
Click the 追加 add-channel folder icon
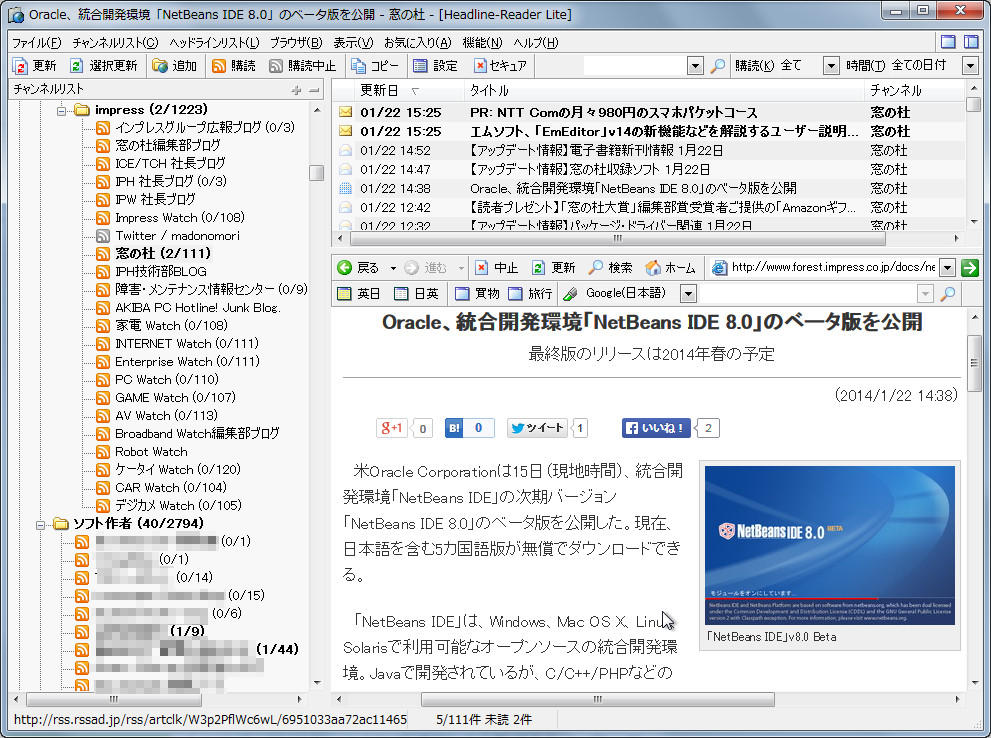pos(160,67)
